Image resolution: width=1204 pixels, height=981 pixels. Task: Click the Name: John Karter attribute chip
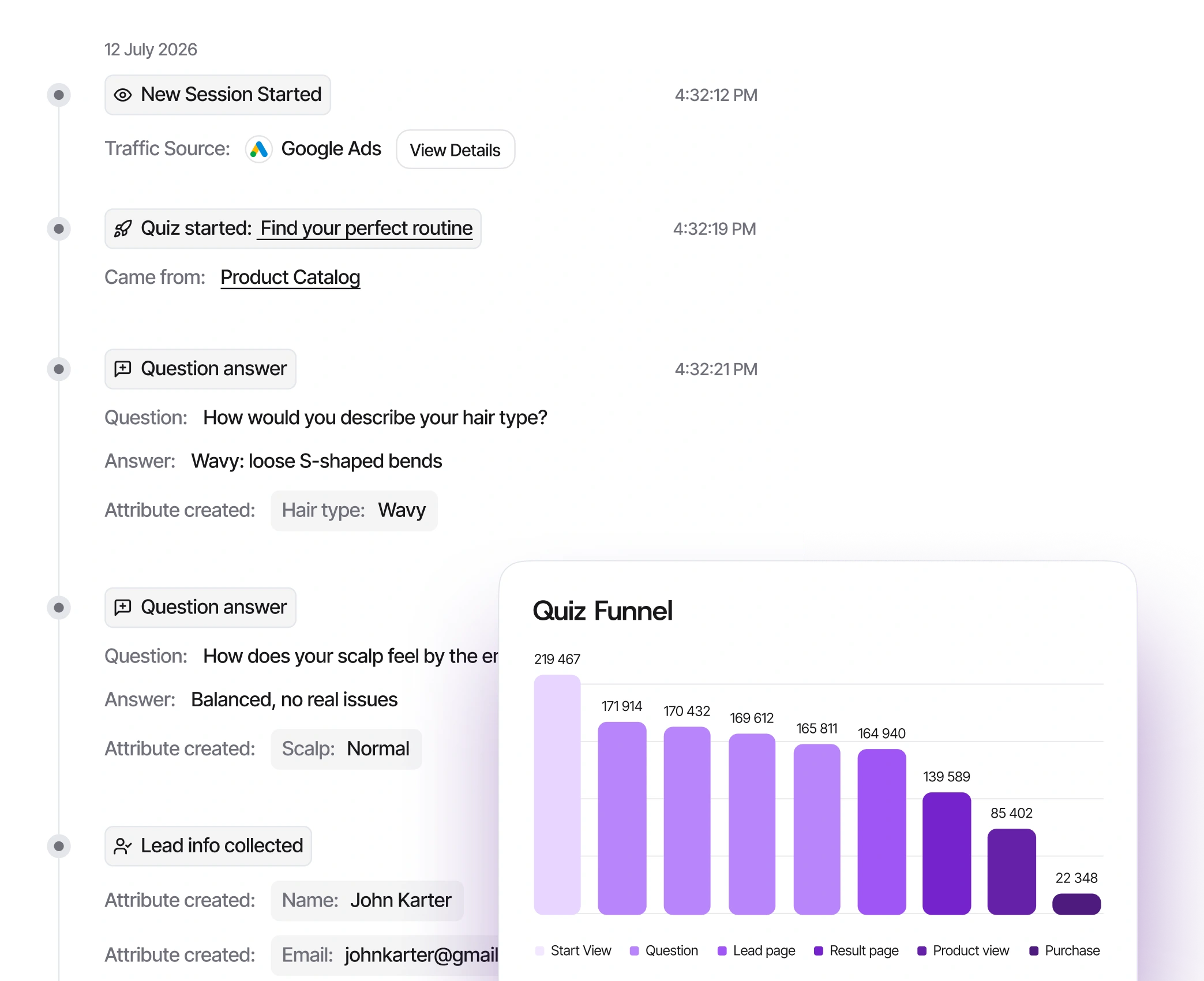click(x=367, y=901)
